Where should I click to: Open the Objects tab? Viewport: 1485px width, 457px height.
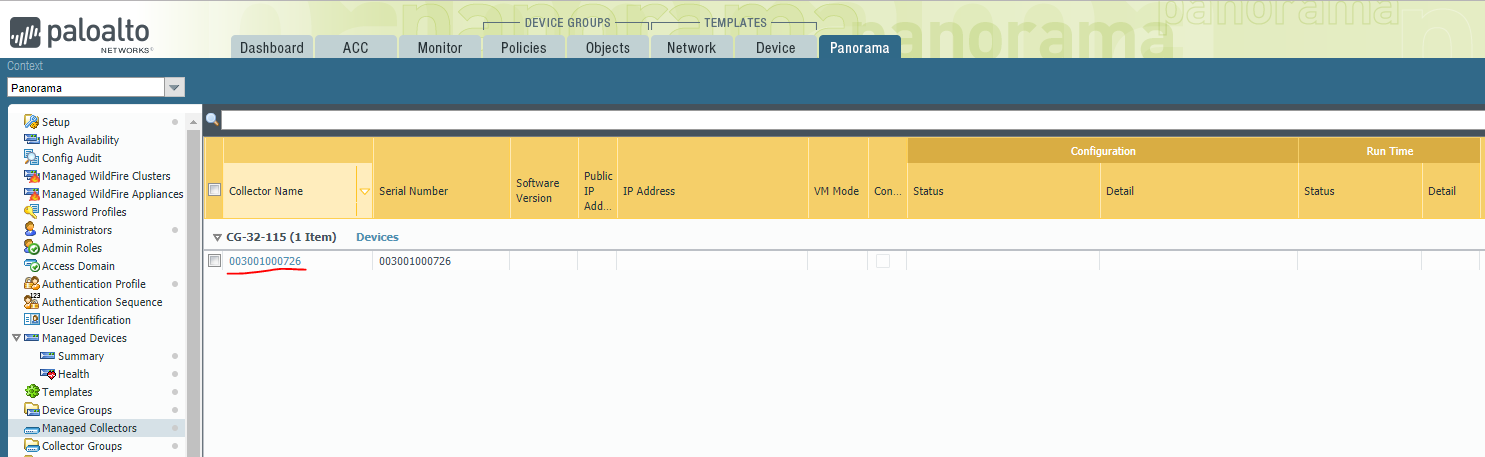[608, 48]
